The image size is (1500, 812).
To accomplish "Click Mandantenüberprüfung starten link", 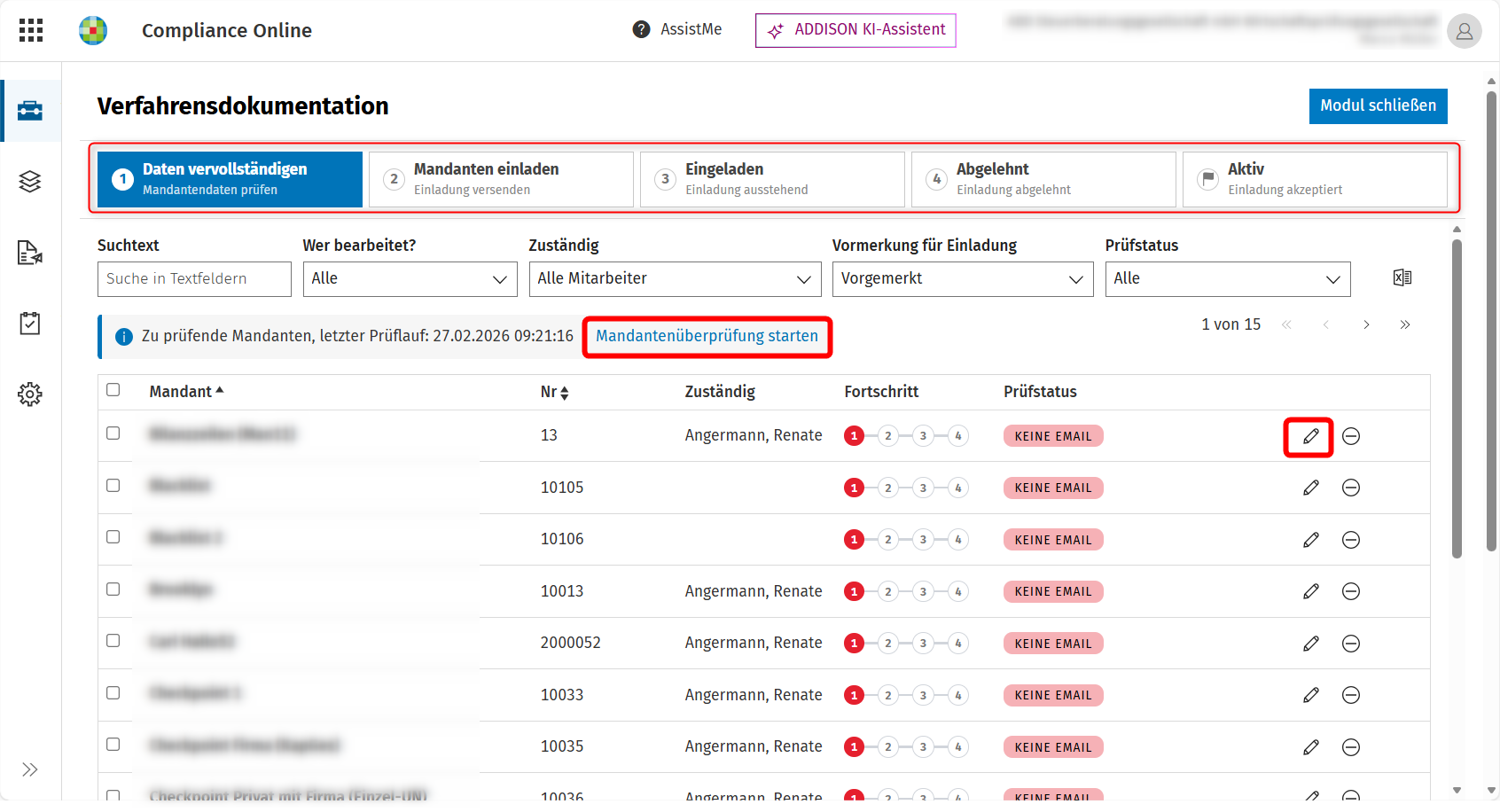I will pyautogui.click(x=707, y=336).
